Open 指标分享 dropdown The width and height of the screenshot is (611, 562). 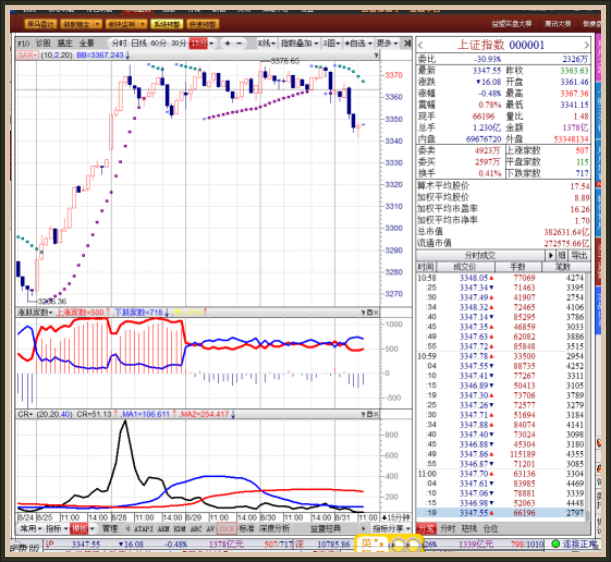click(391, 528)
